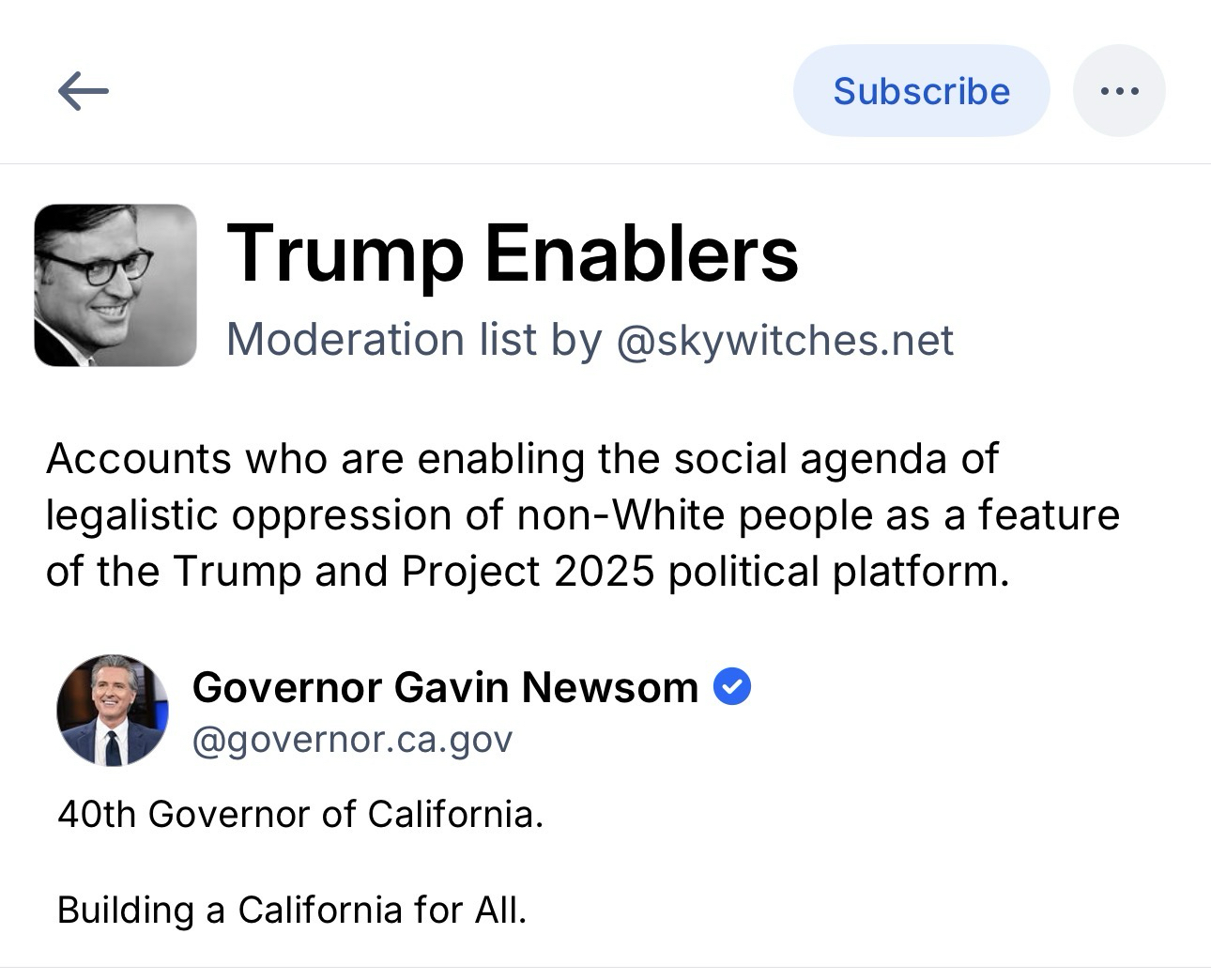Go back using the left arrow

[x=84, y=91]
